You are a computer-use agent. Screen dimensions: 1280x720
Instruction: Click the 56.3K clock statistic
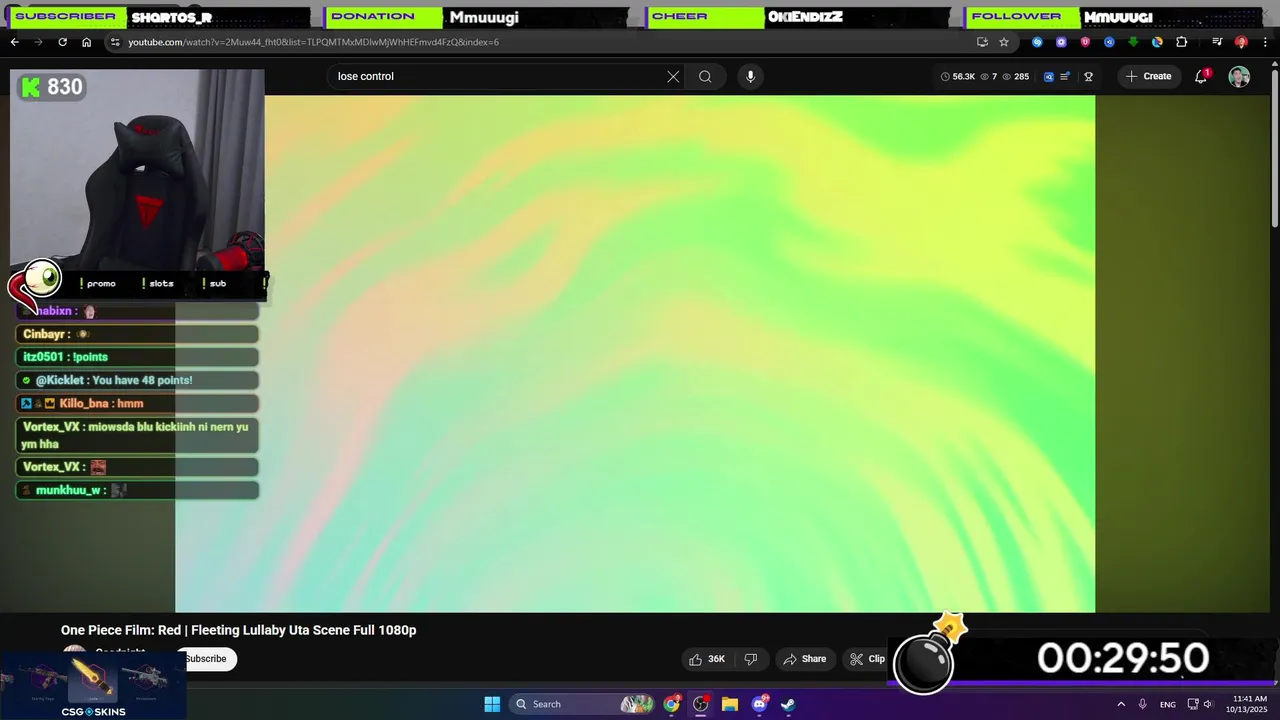click(958, 76)
